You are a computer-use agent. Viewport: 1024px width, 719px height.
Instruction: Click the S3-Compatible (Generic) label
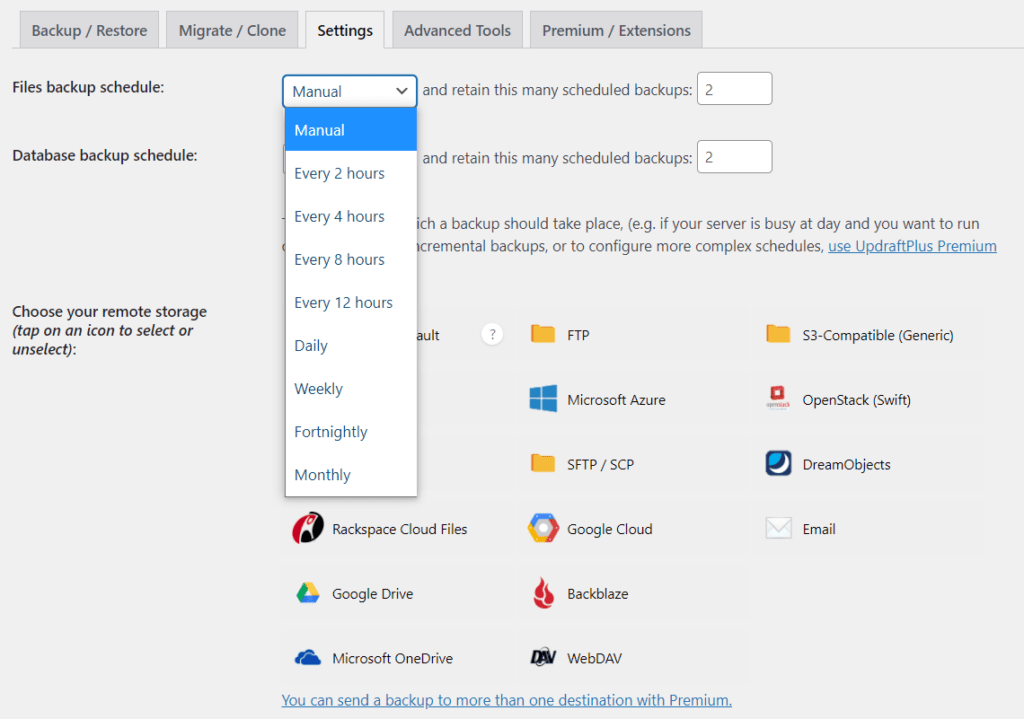point(878,335)
